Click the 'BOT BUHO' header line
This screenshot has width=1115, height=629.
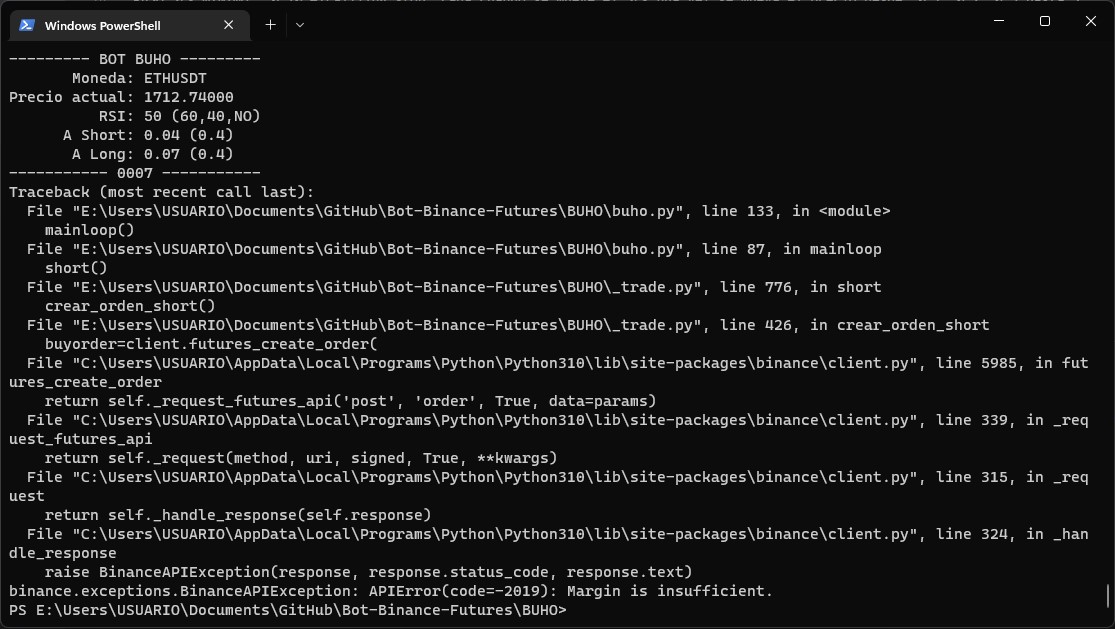[x=135, y=59]
